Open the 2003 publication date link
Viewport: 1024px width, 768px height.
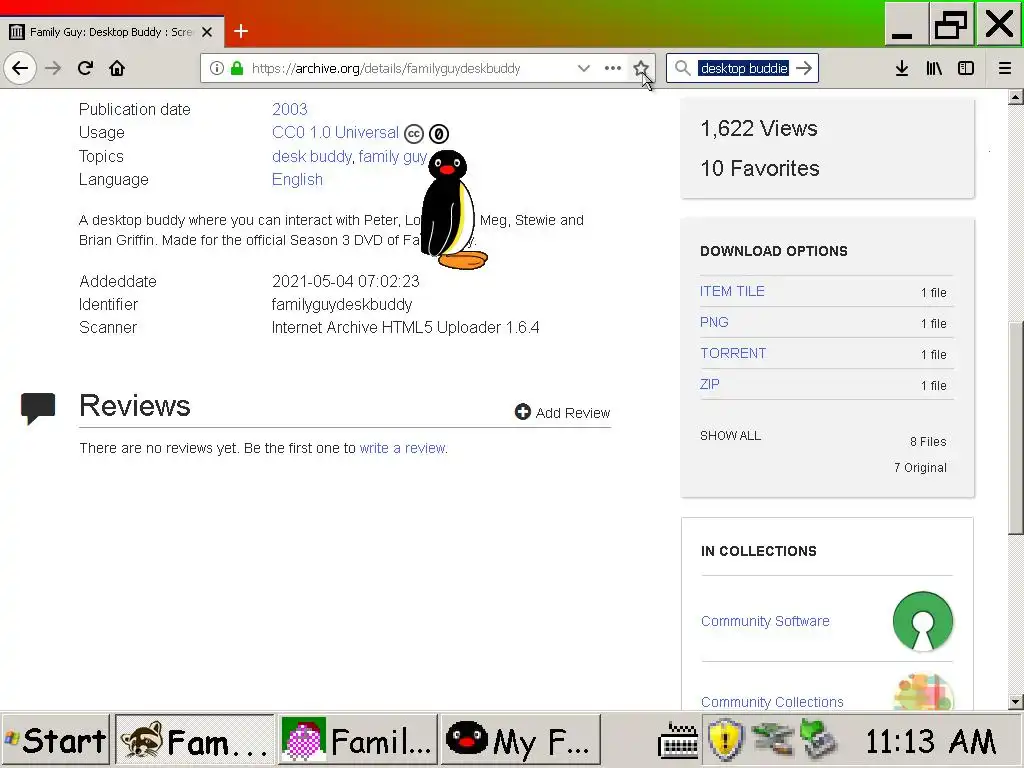tap(289, 109)
